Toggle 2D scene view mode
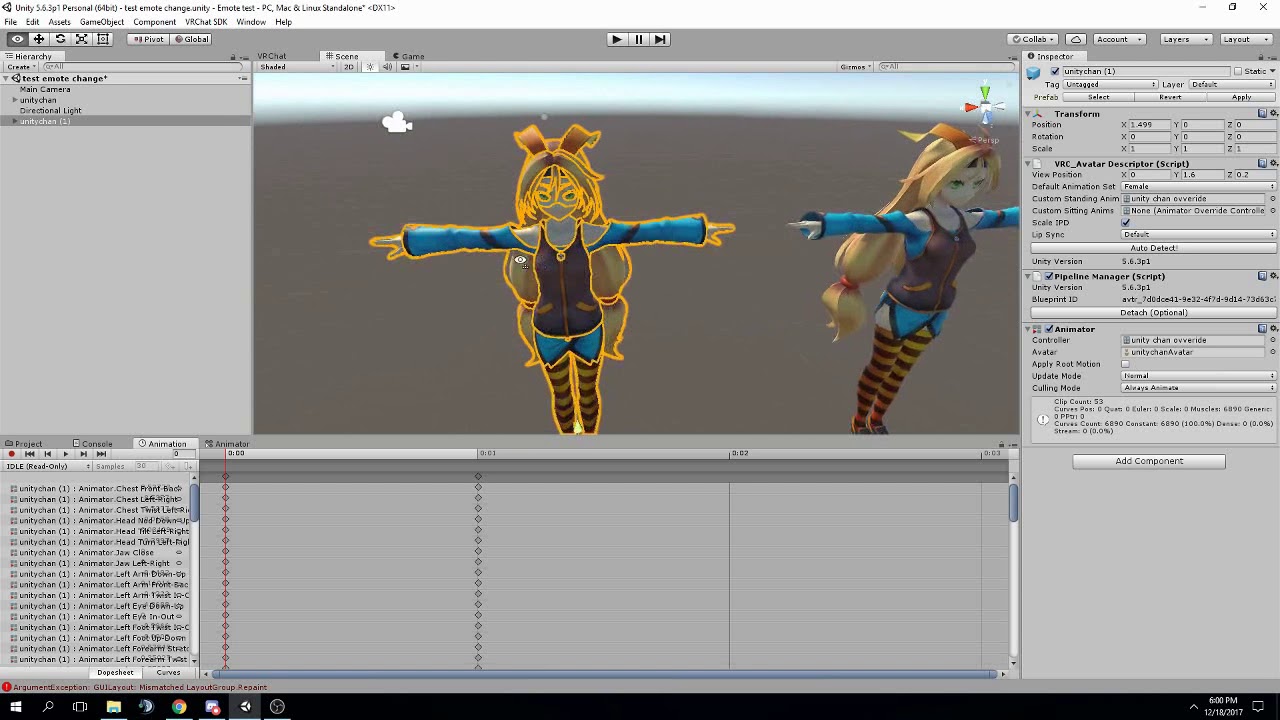Screen dimensions: 1280x720 click(349, 67)
